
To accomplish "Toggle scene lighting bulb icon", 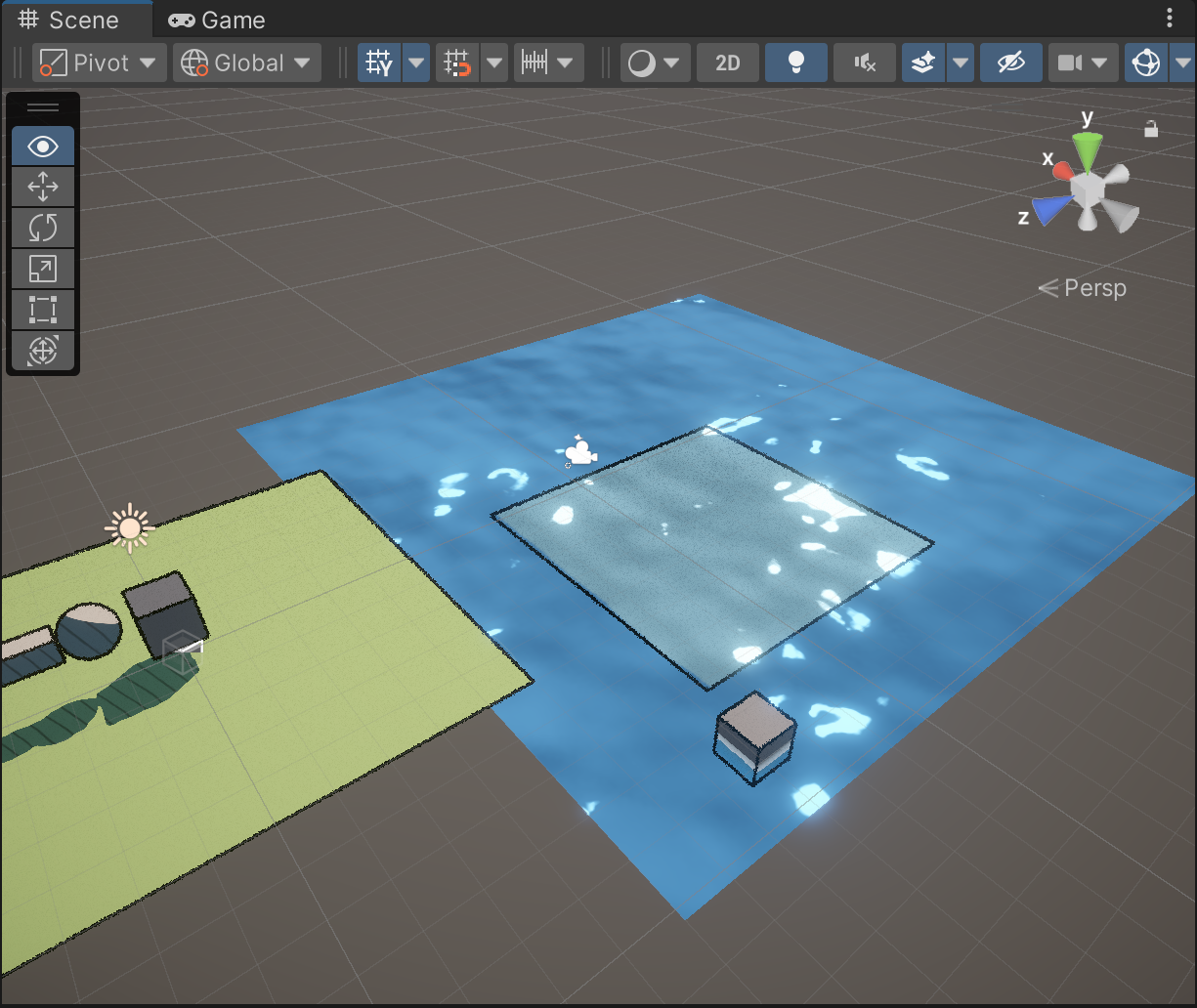I will [x=796, y=63].
